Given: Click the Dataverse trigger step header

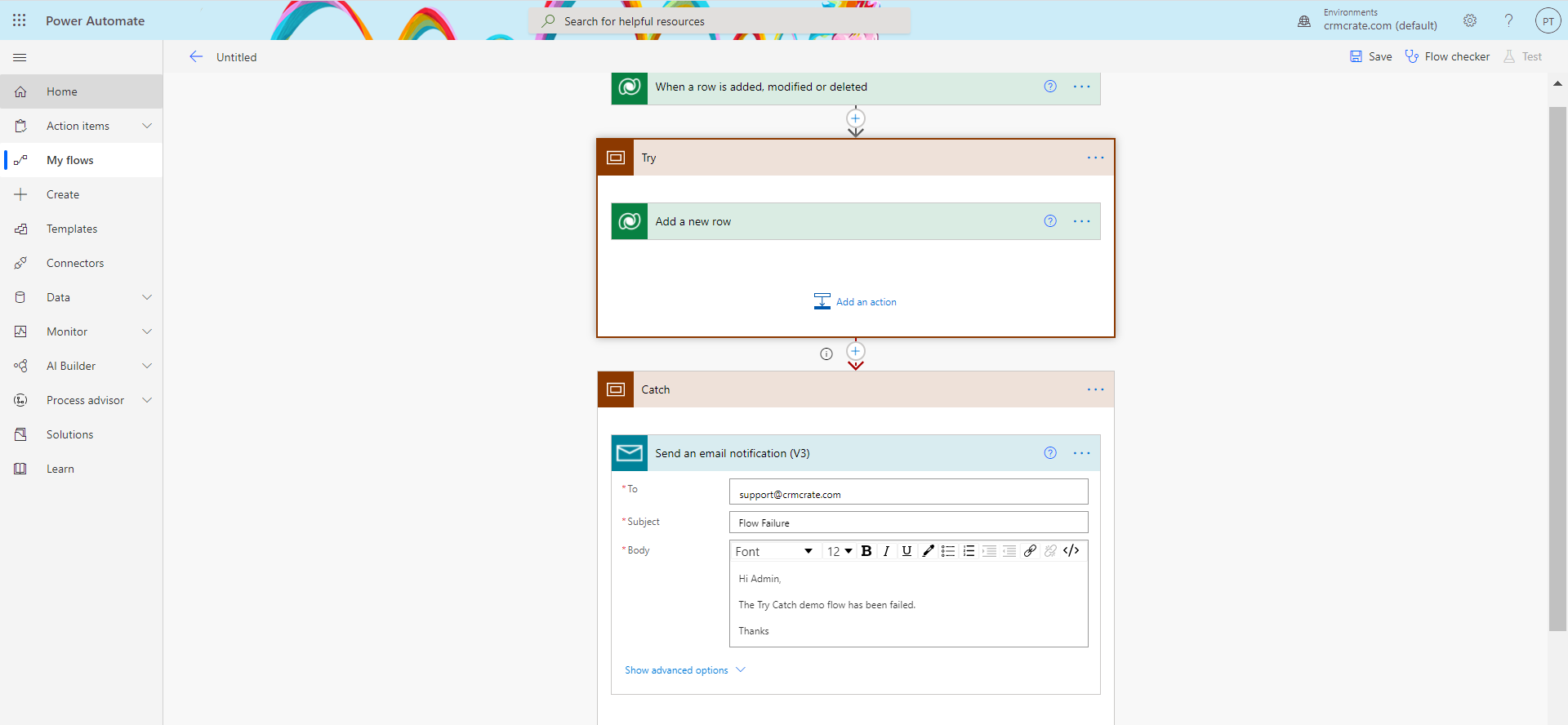Looking at the screenshot, I should (x=855, y=87).
